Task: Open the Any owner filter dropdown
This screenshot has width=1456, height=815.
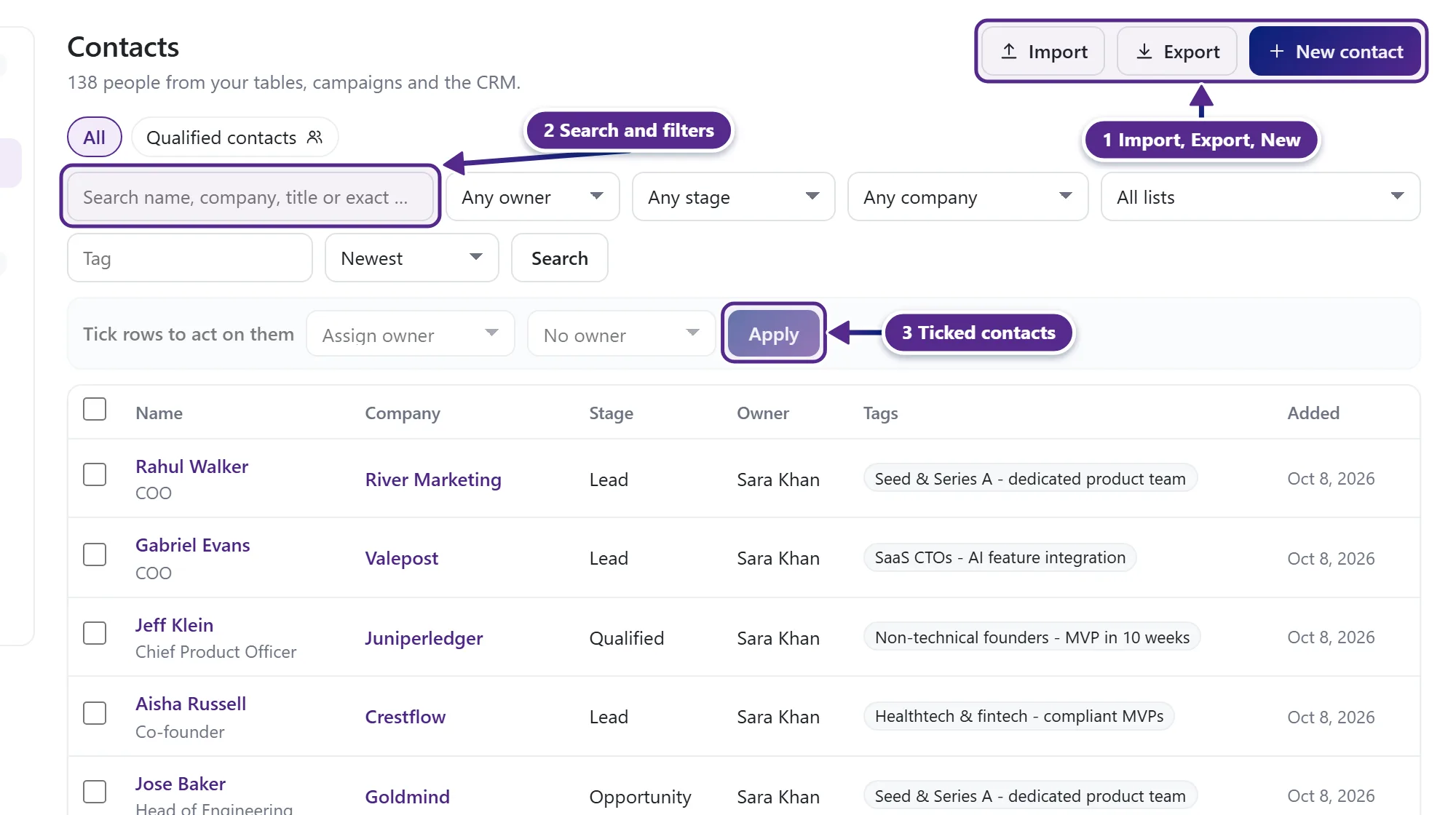Action: click(x=532, y=196)
